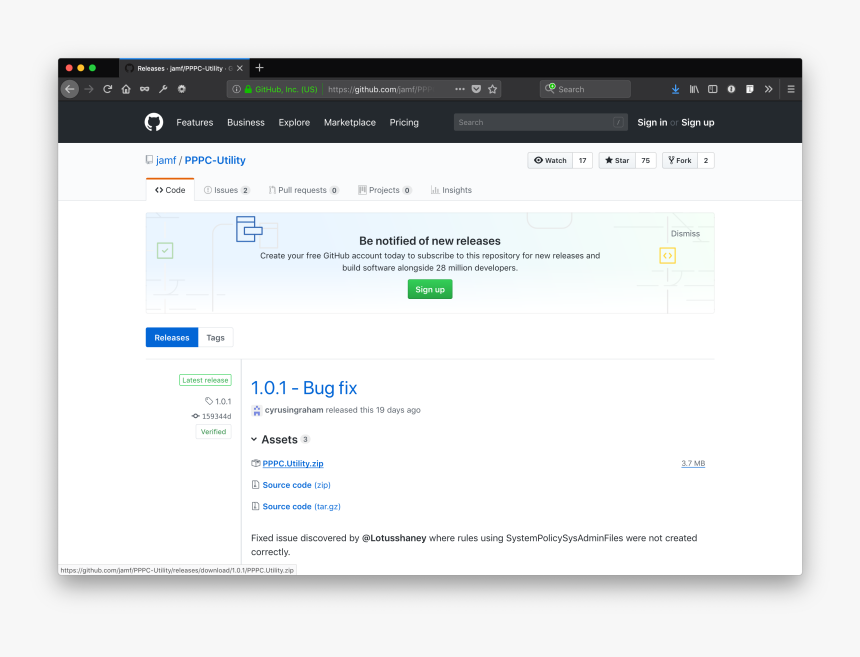Download Source code (zip)

[296, 485]
